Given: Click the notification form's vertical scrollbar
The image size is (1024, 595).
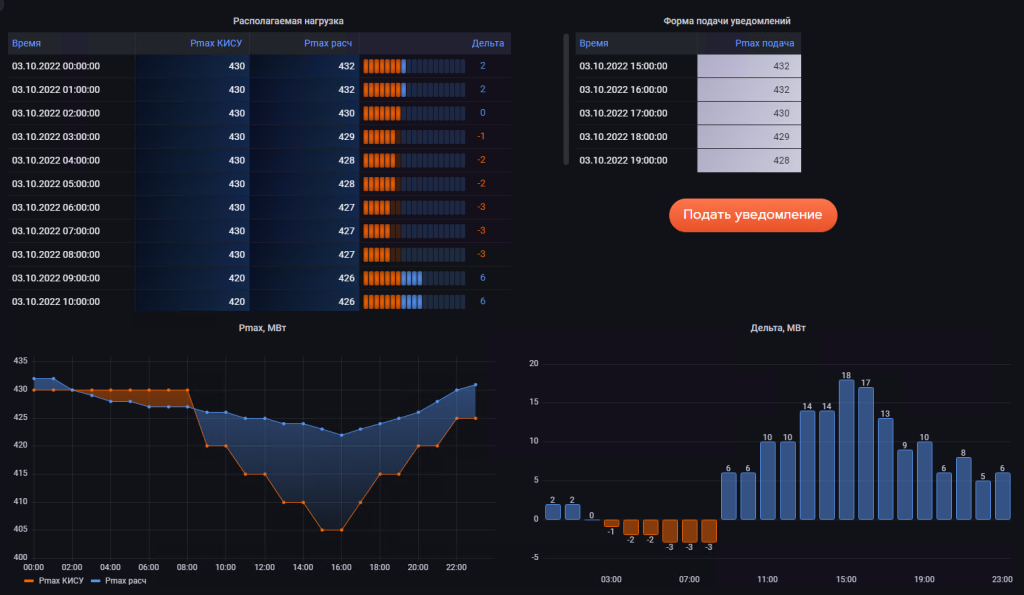Looking at the screenshot, I should pos(567,98).
